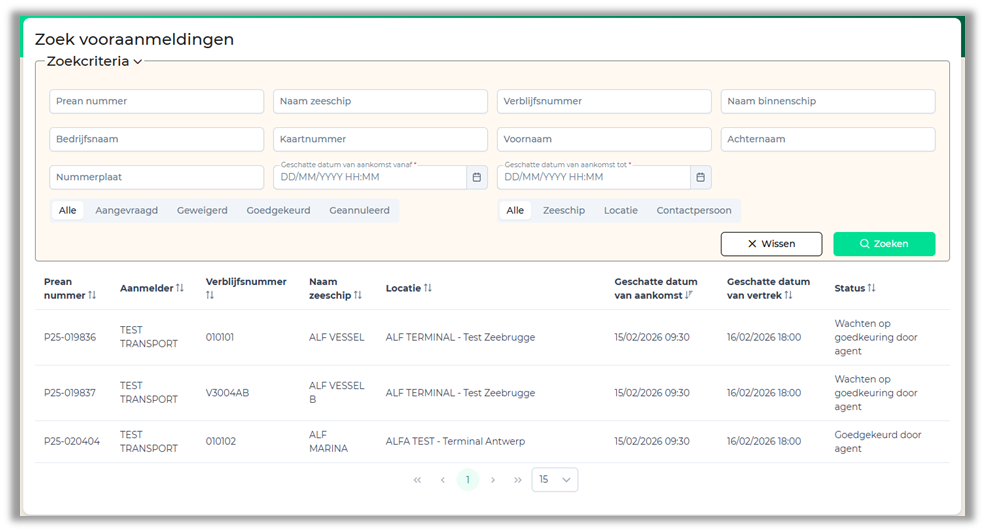Select the Contactpersoon filter option
This screenshot has width=985, height=532.
pyautogui.click(x=694, y=211)
